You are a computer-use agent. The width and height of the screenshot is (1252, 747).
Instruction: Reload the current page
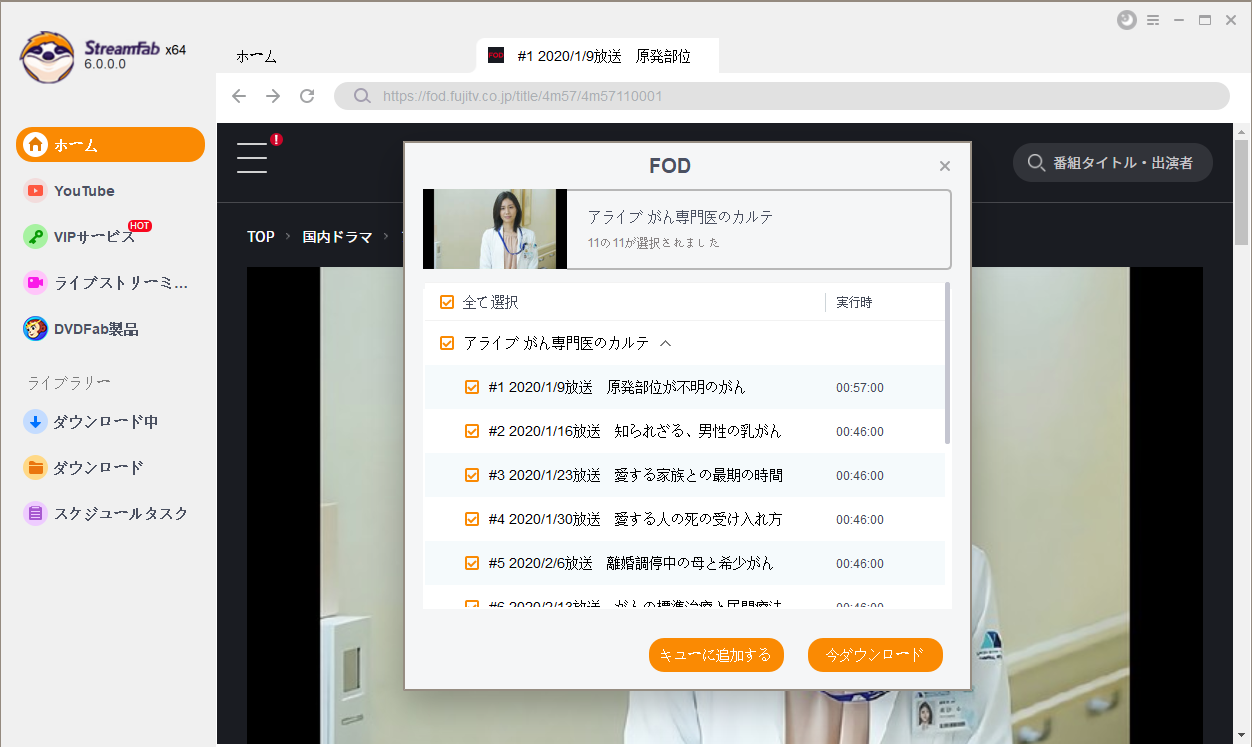point(307,96)
